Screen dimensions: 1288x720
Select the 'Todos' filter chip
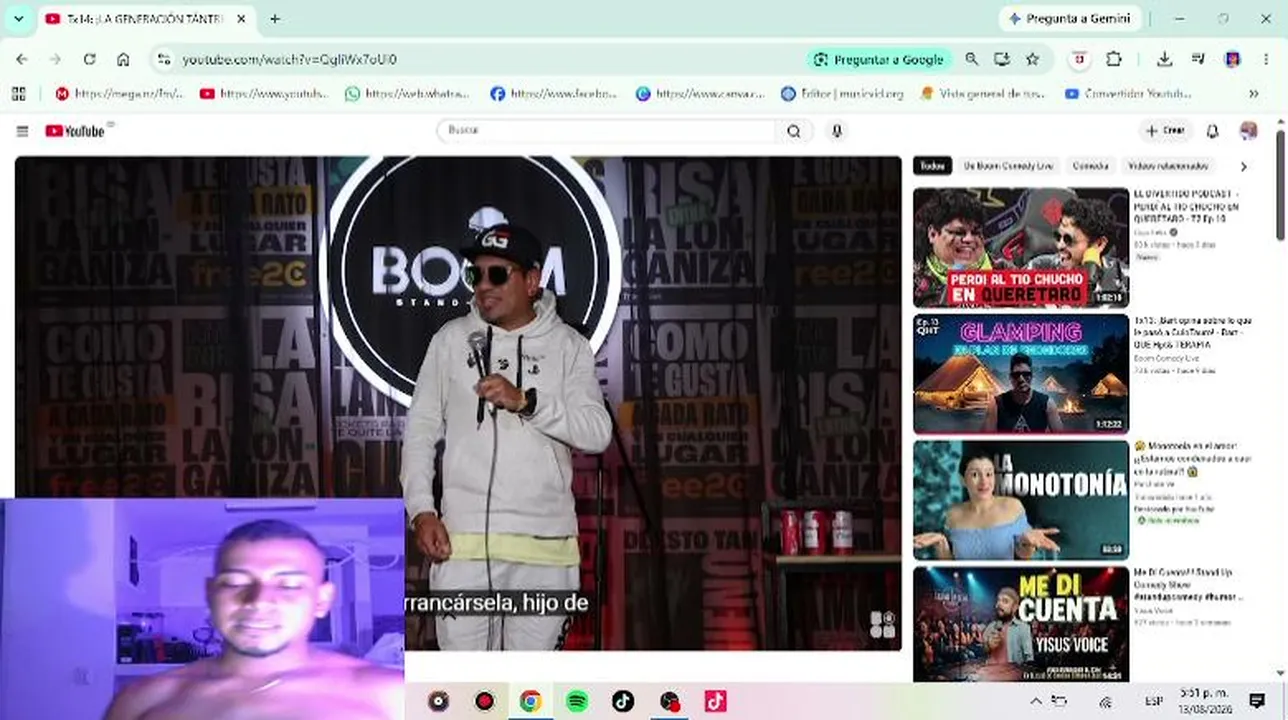click(932, 166)
